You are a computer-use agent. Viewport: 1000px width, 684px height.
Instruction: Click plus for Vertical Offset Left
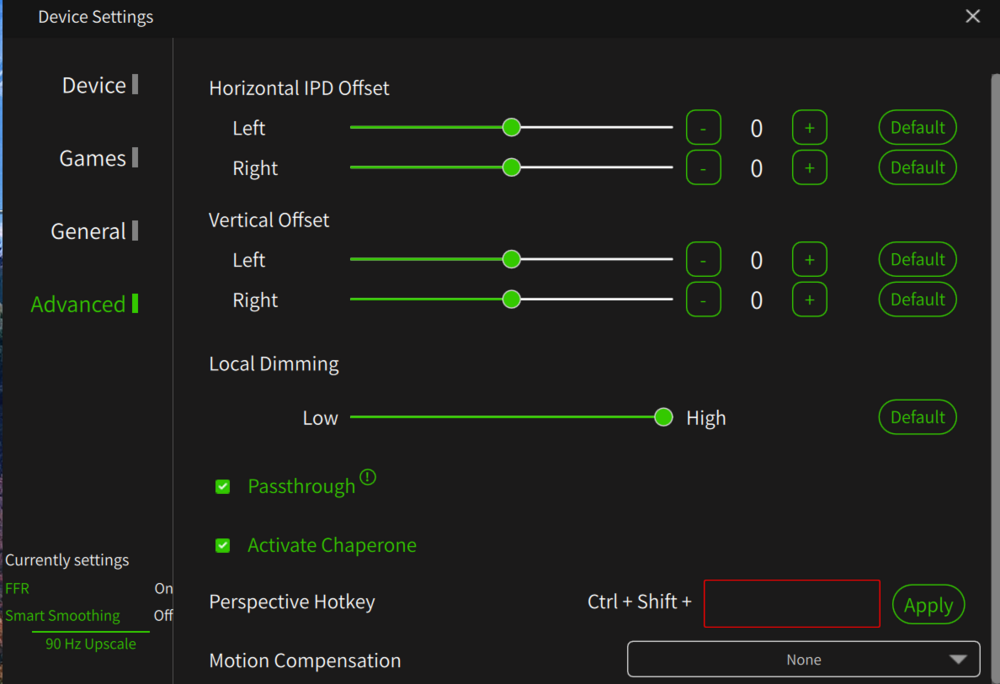coord(809,260)
